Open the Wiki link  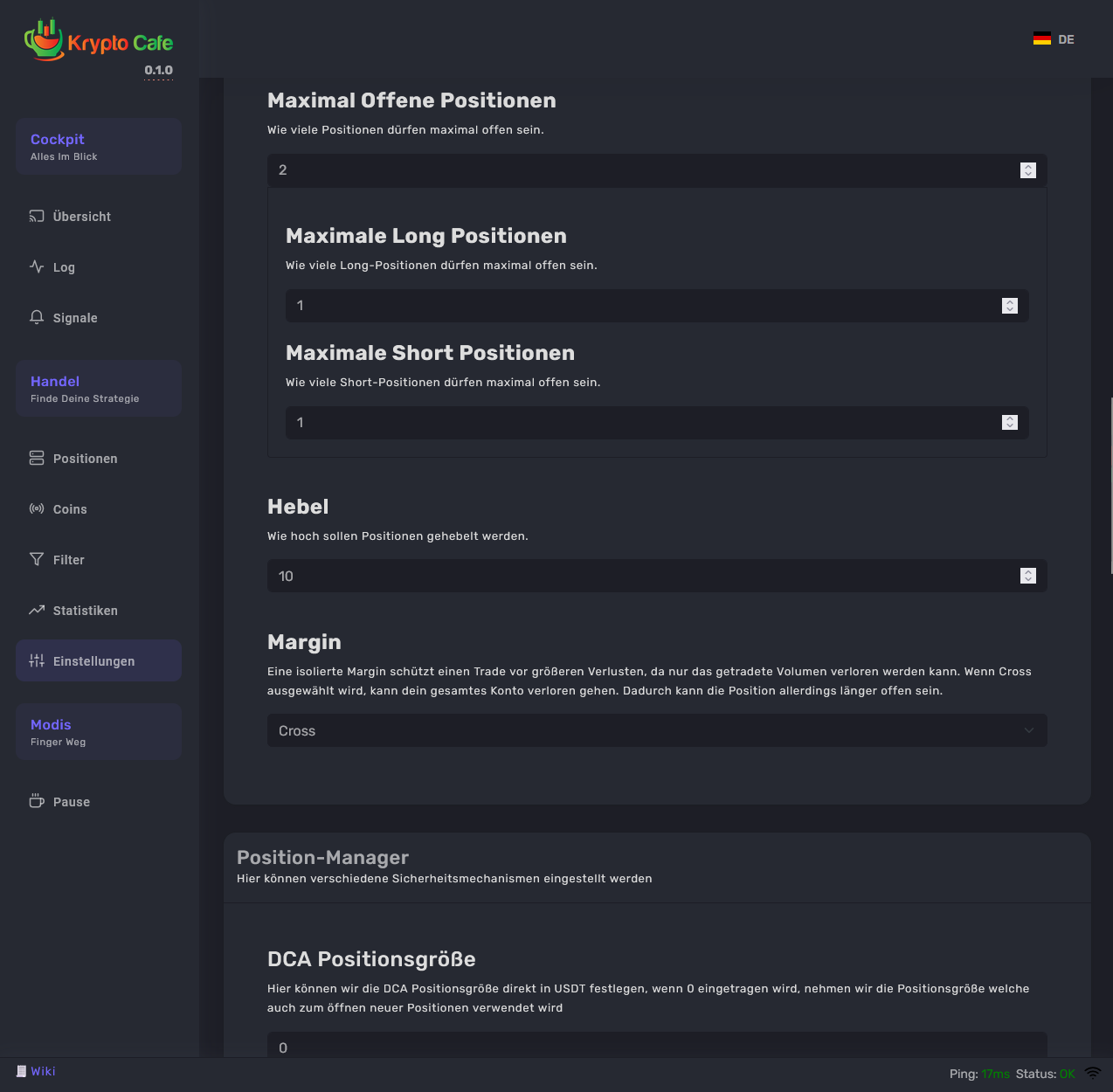[43, 1071]
